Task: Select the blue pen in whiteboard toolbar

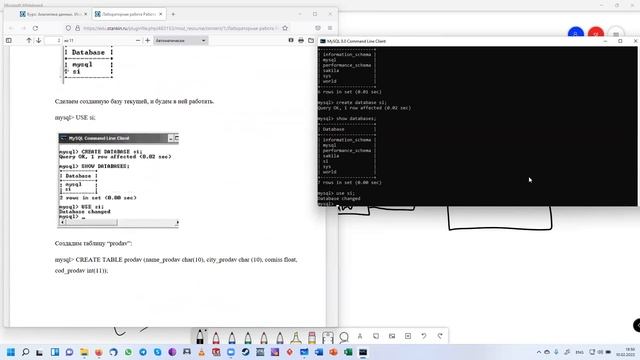Action: [232, 338]
